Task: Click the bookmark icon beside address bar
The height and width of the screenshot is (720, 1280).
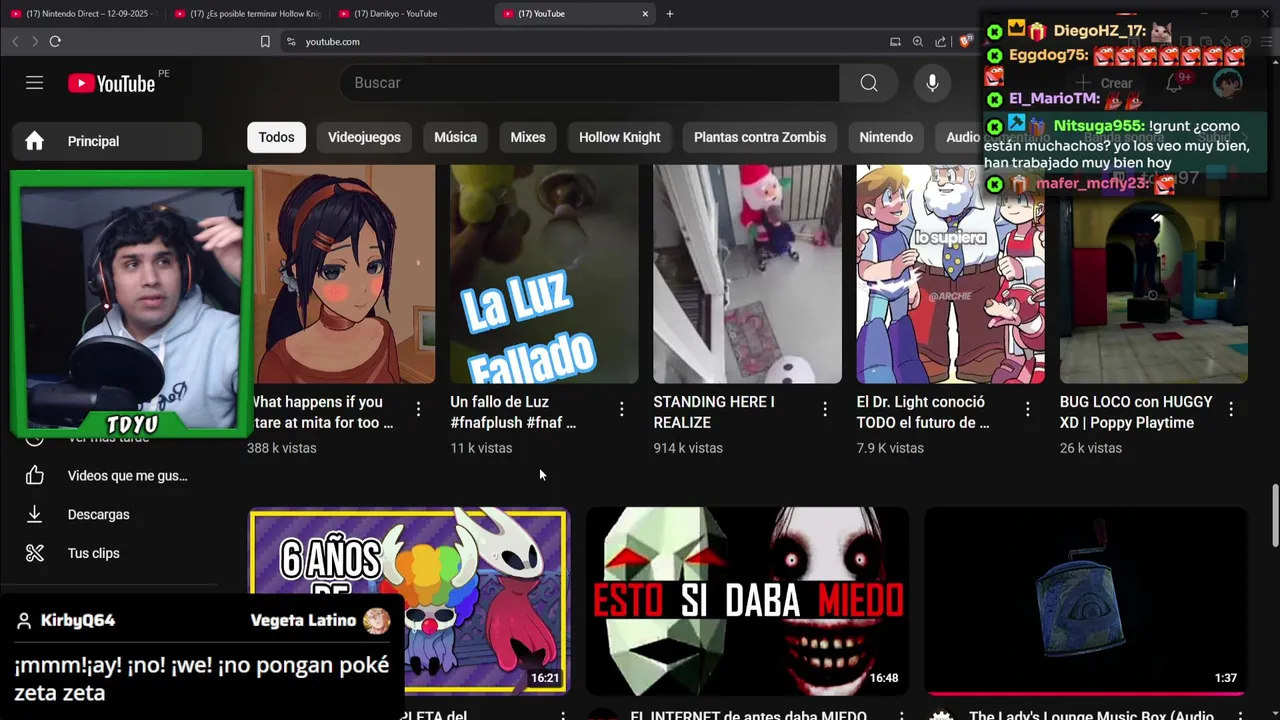Action: 265,41
